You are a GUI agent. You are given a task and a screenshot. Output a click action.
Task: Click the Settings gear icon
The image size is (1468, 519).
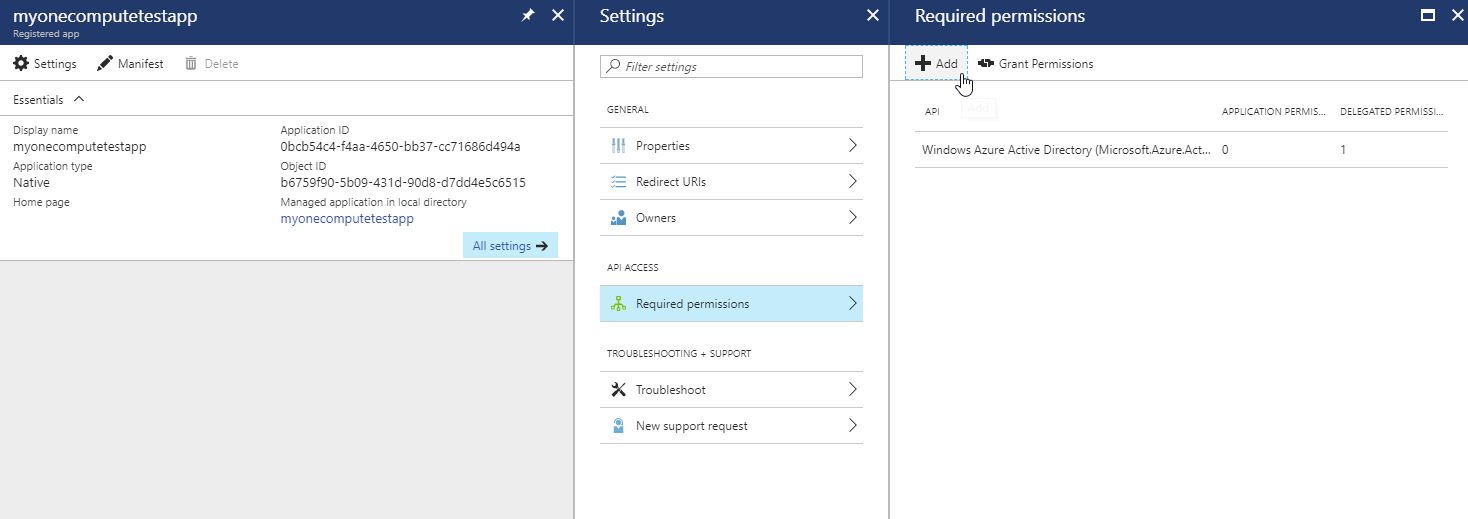(x=21, y=64)
